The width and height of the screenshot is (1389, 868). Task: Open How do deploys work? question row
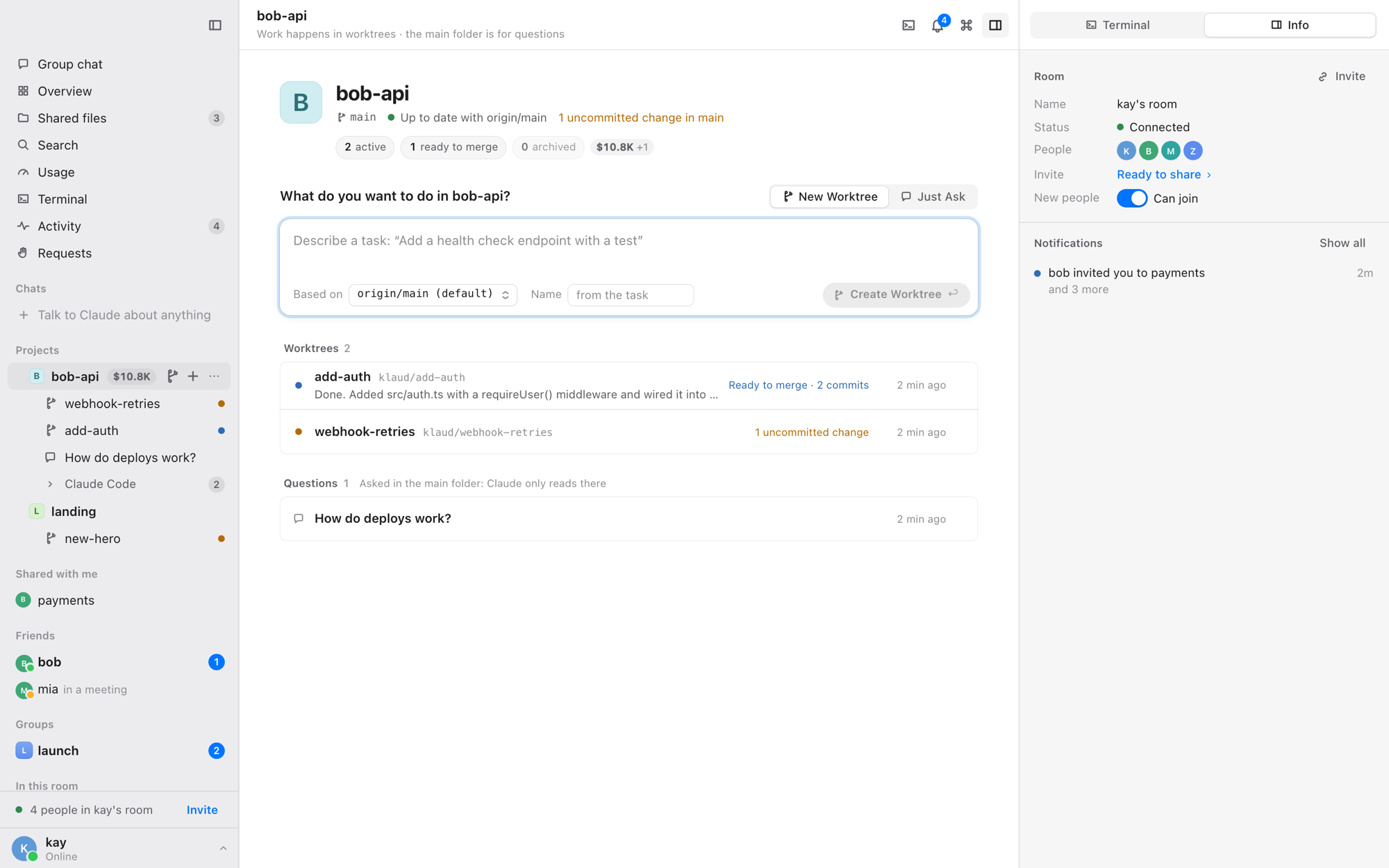click(x=629, y=519)
